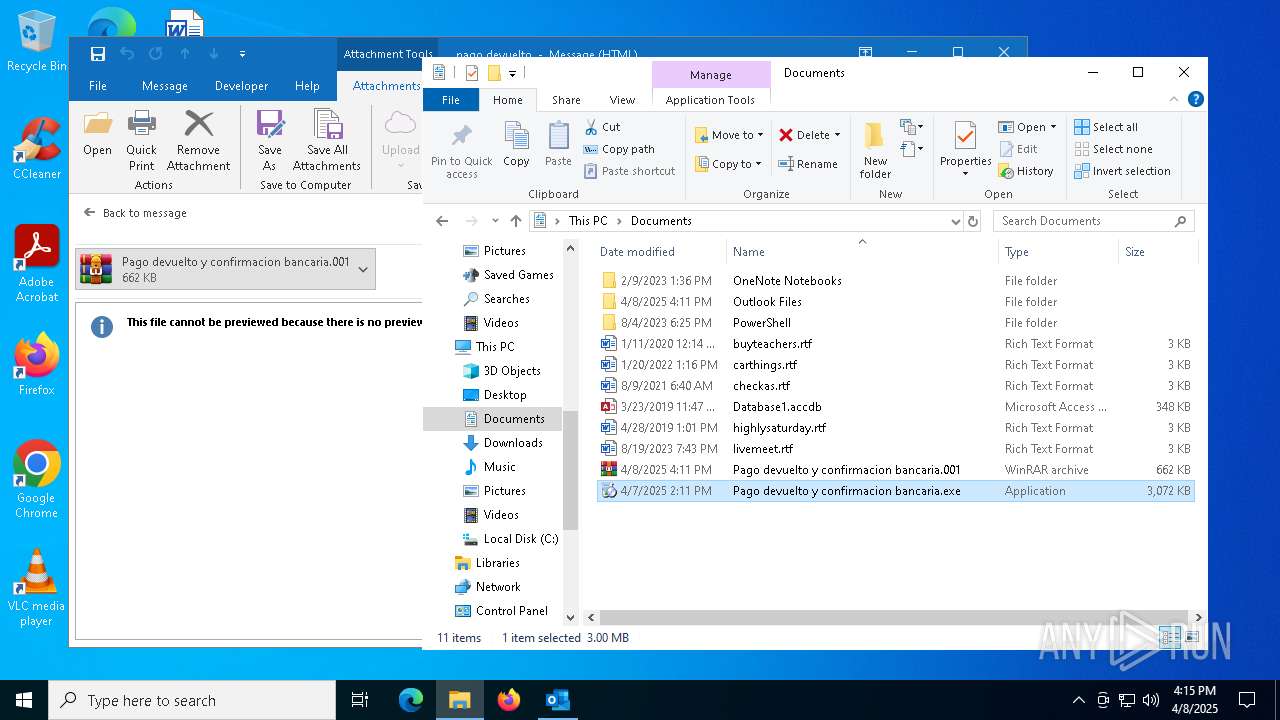The height and width of the screenshot is (720, 1280).
Task: Select Pago devuelto .001 WinRAR archive
Action: click(895, 470)
